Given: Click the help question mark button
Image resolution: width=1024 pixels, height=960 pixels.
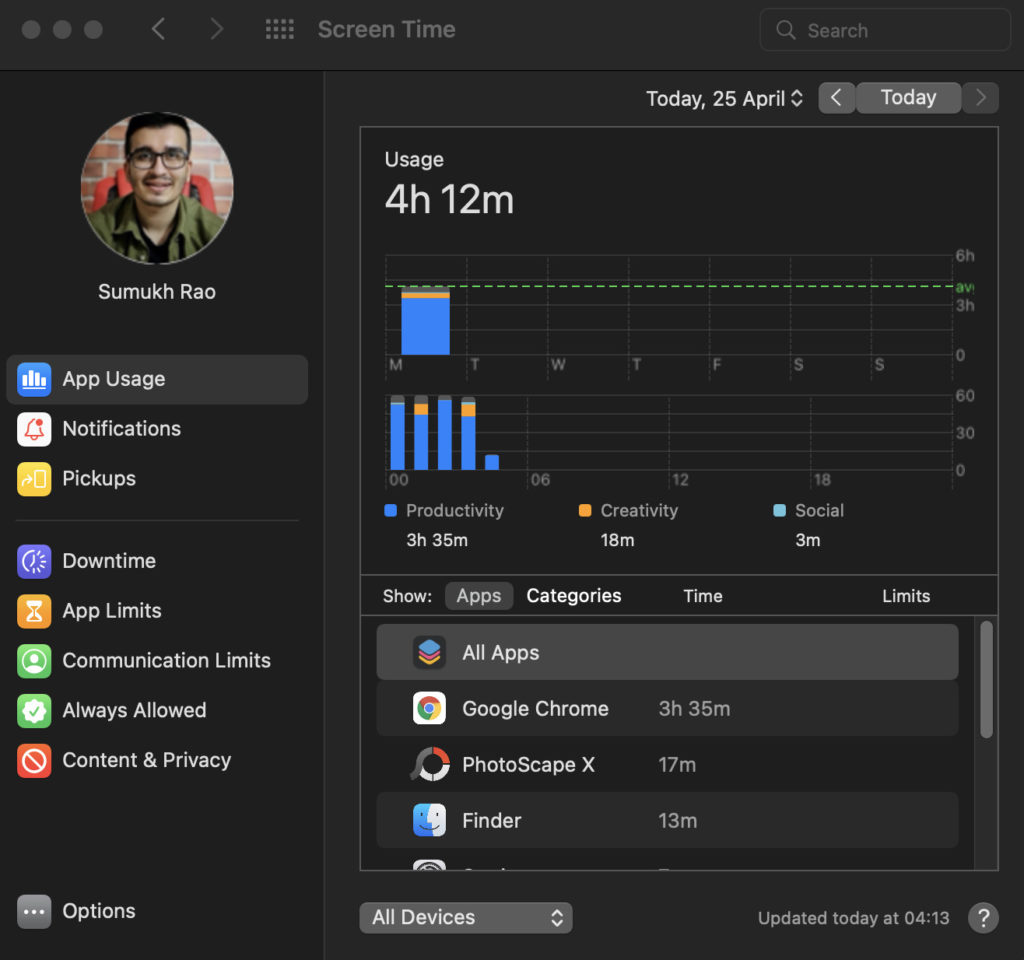Looking at the screenshot, I should [983, 918].
